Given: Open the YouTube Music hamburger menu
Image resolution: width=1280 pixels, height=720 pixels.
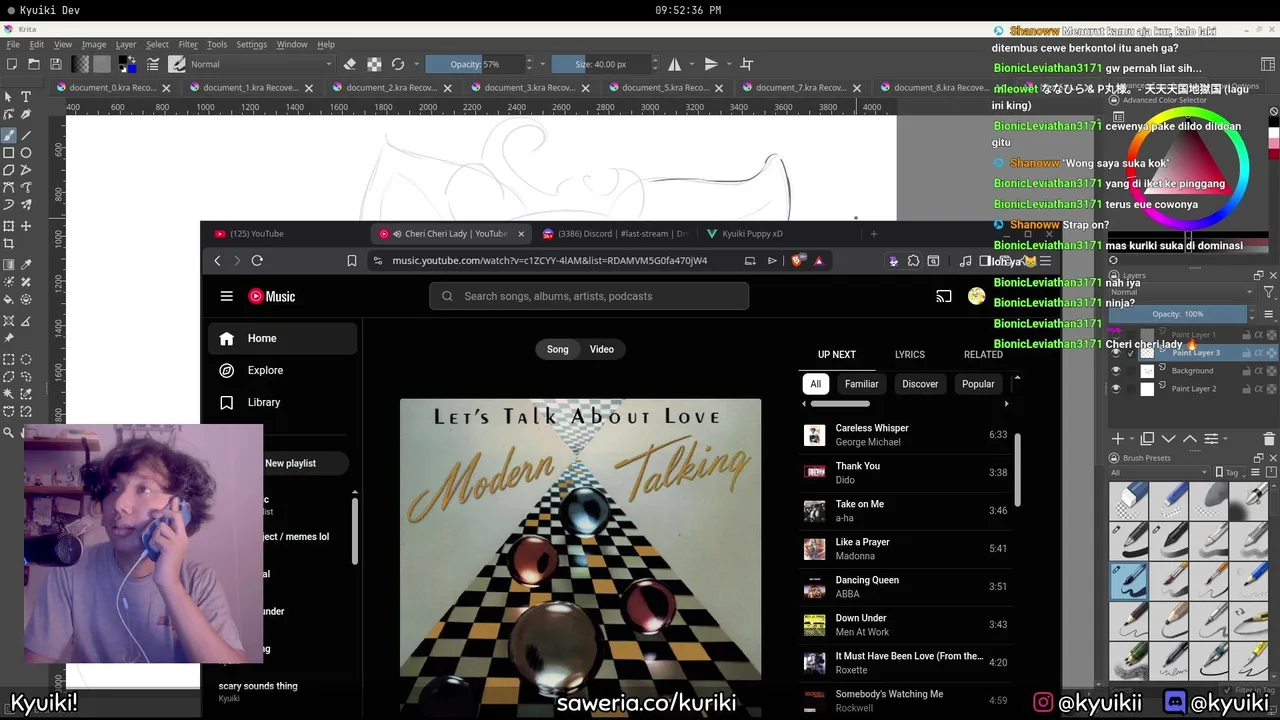Looking at the screenshot, I should [x=227, y=296].
